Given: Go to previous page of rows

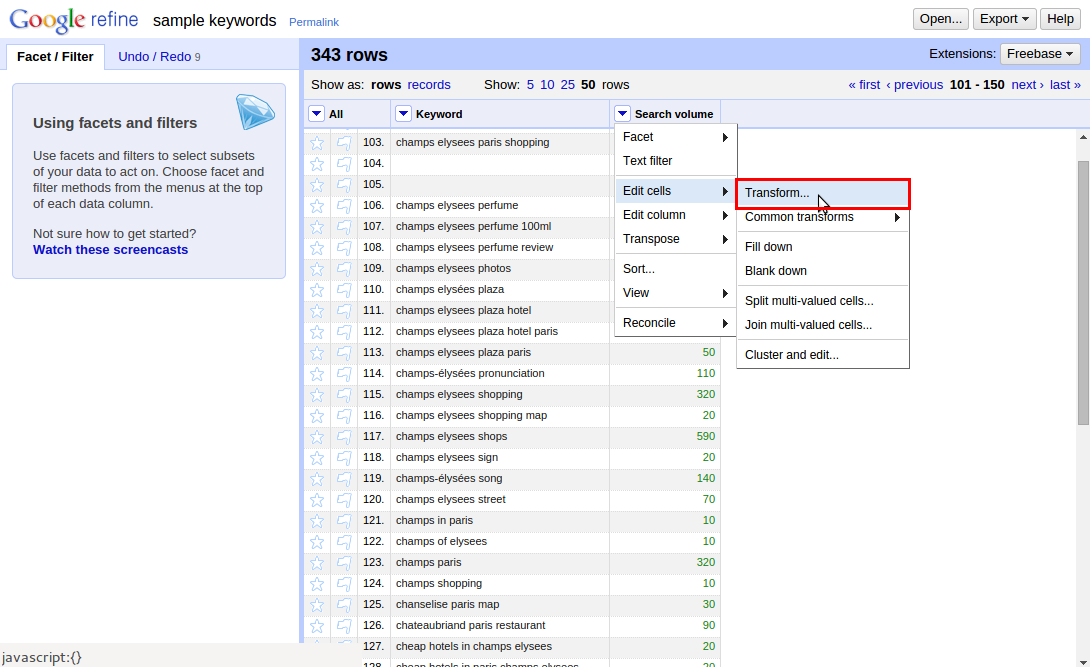Looking at the screenshot, I should click(915, 85).
